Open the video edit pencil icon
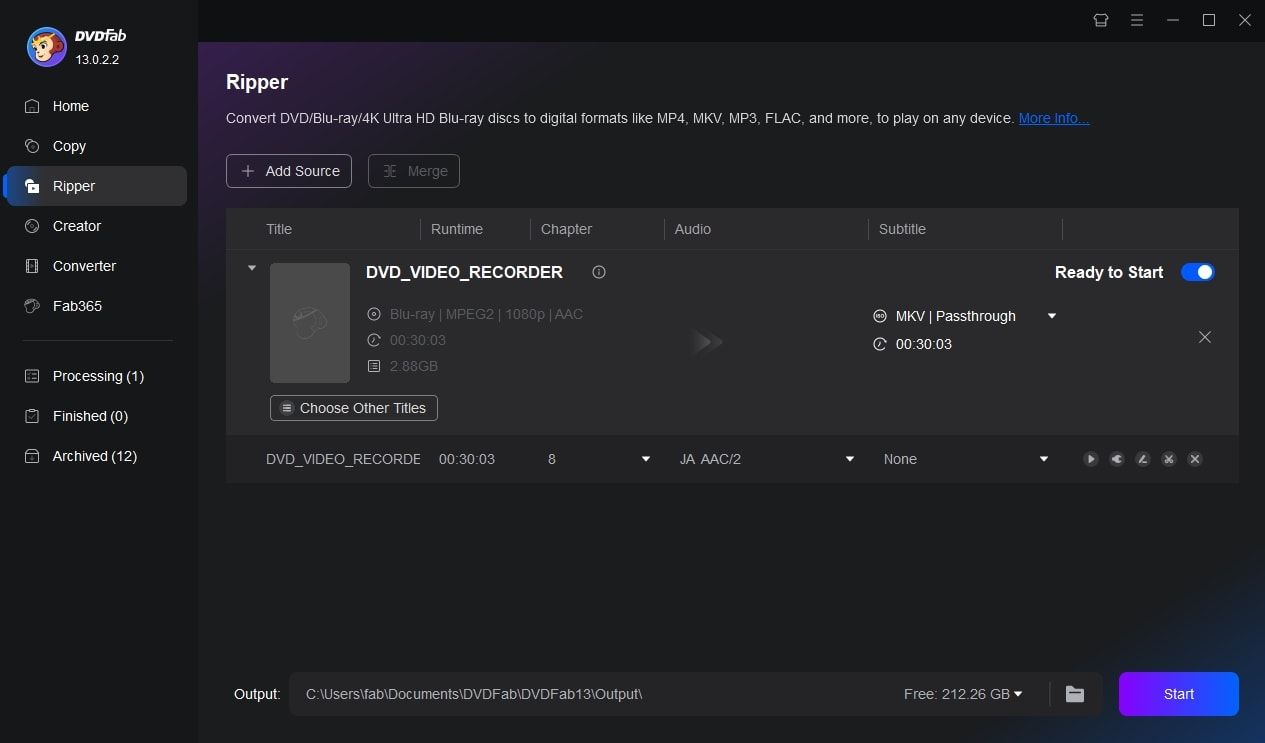 [1142, 459]
